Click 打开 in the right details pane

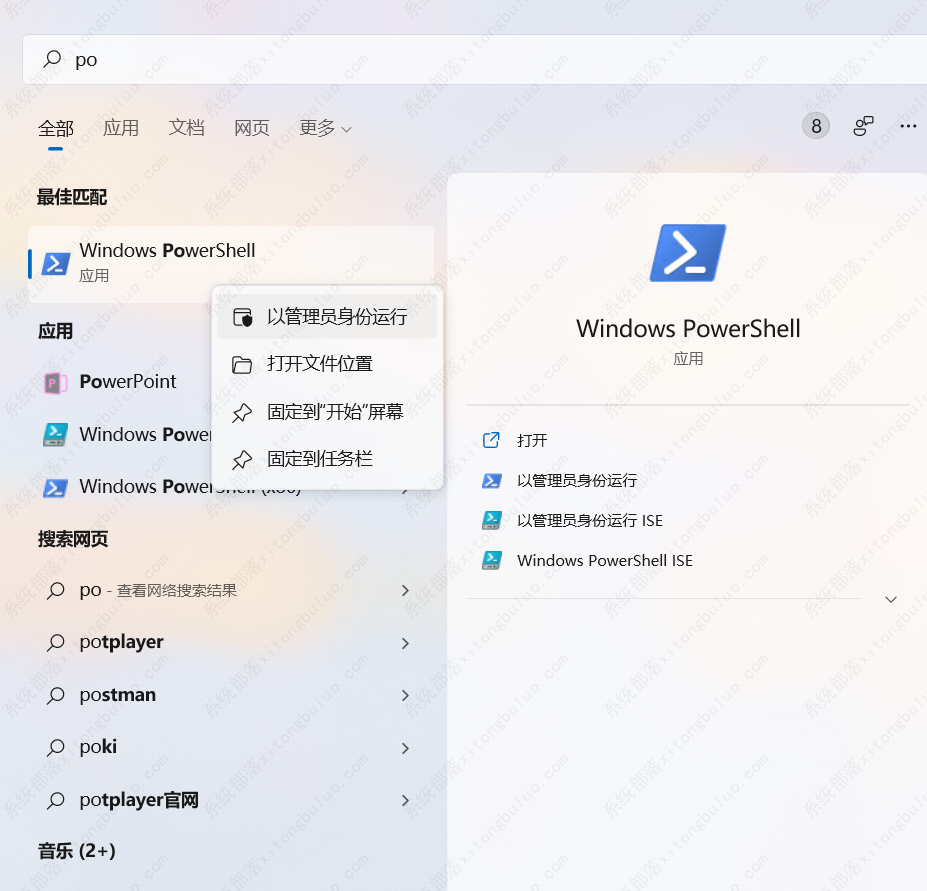click(532, 440)
